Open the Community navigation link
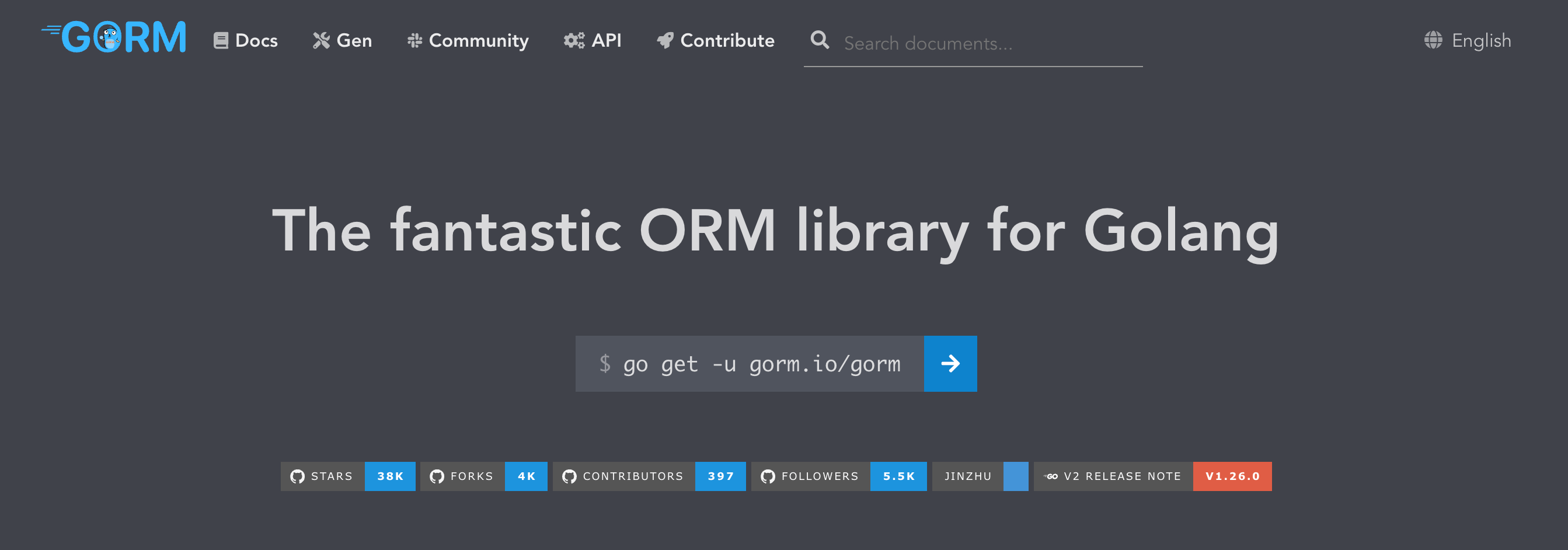Screen dimensions: 1568x550 [x=479, y=41]
